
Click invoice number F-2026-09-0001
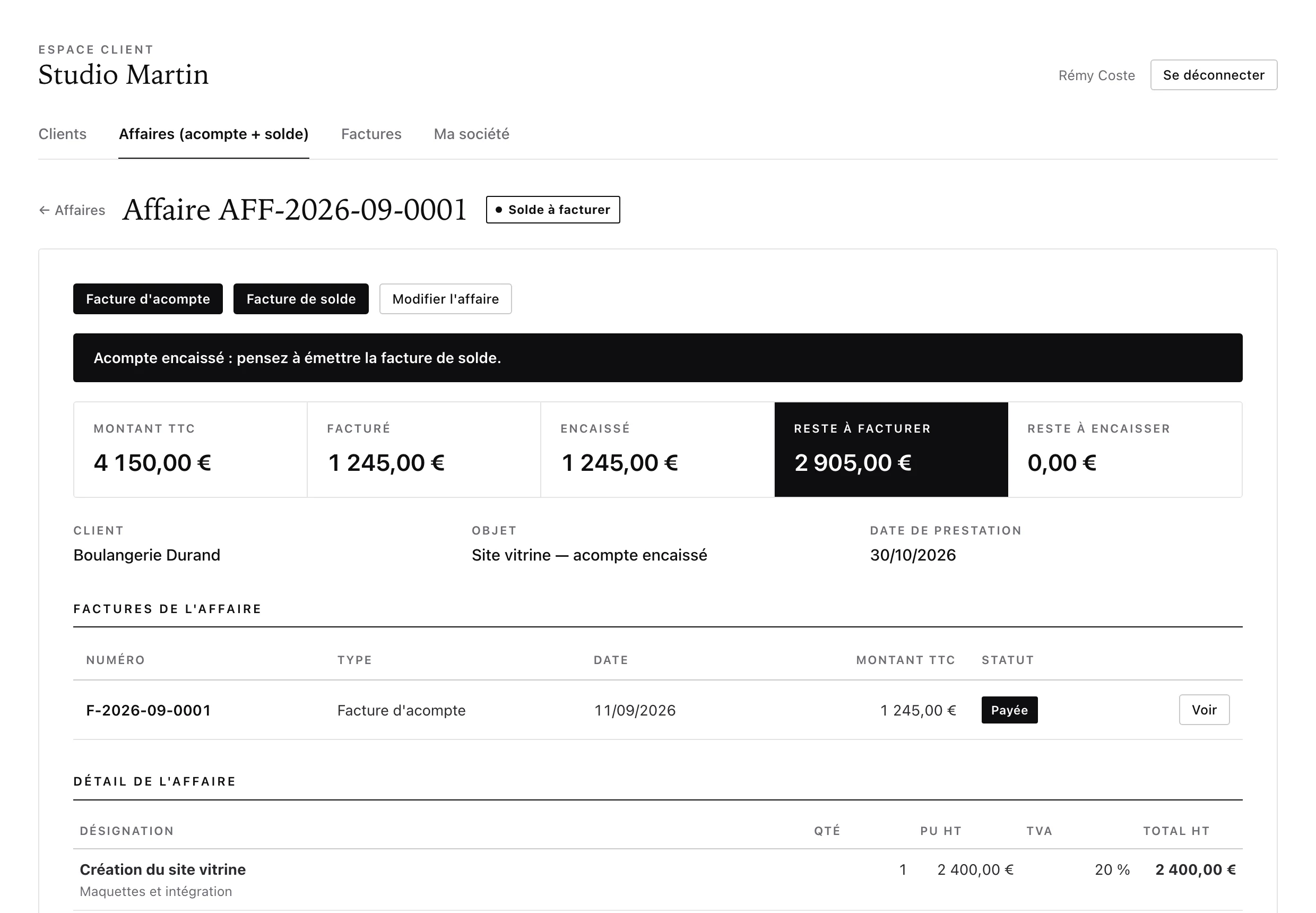[148, 710]
